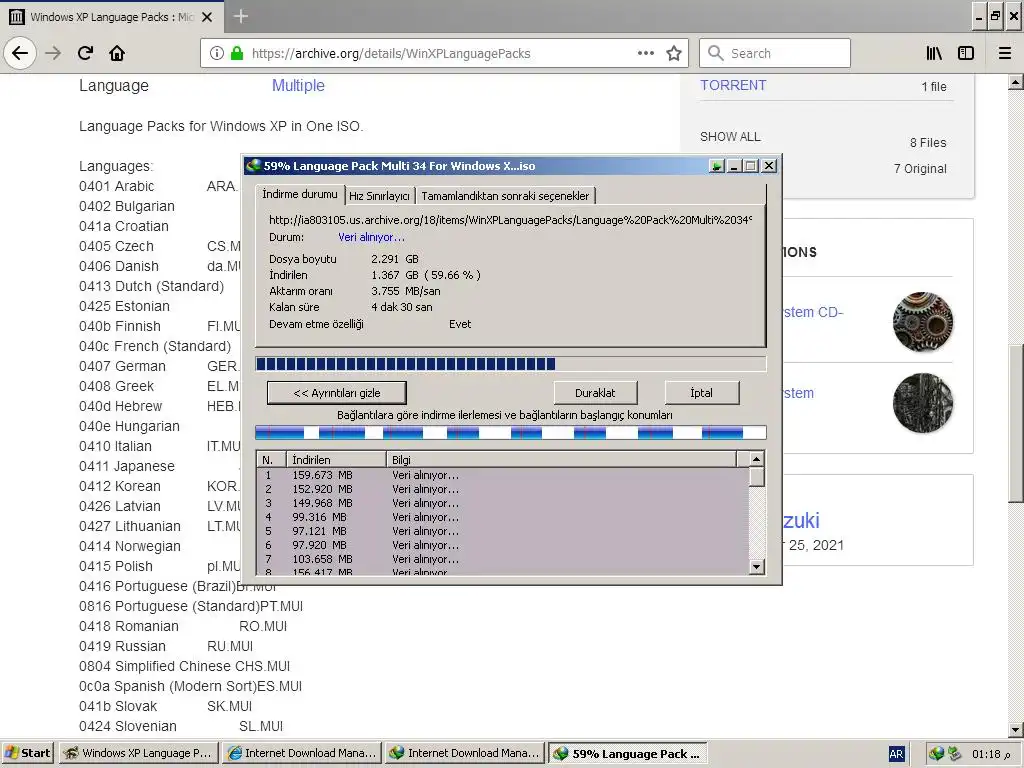1024x768 pixels.
Task: Click the page scrollbar up arrow
Action: pyautogui.click(x=1016, y=82)
